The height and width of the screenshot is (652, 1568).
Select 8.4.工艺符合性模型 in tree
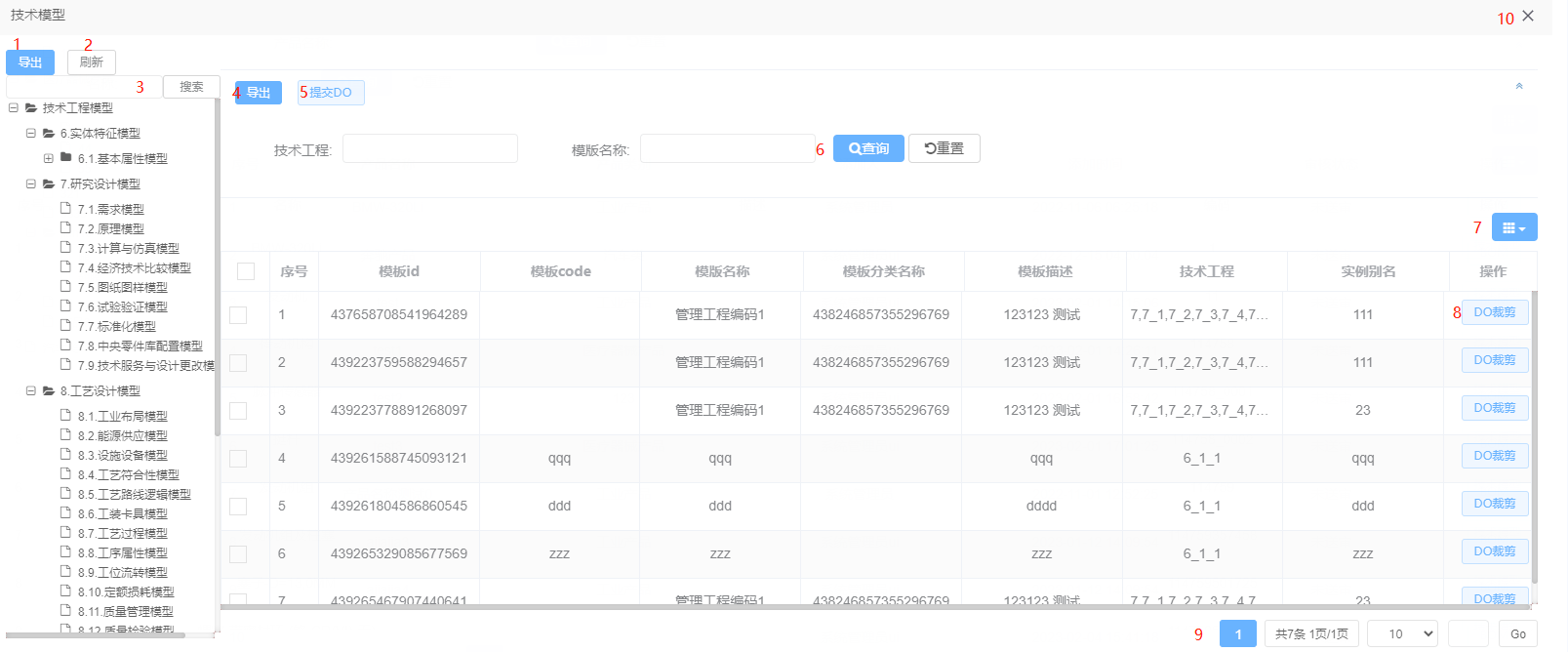[x=129, y=475]
